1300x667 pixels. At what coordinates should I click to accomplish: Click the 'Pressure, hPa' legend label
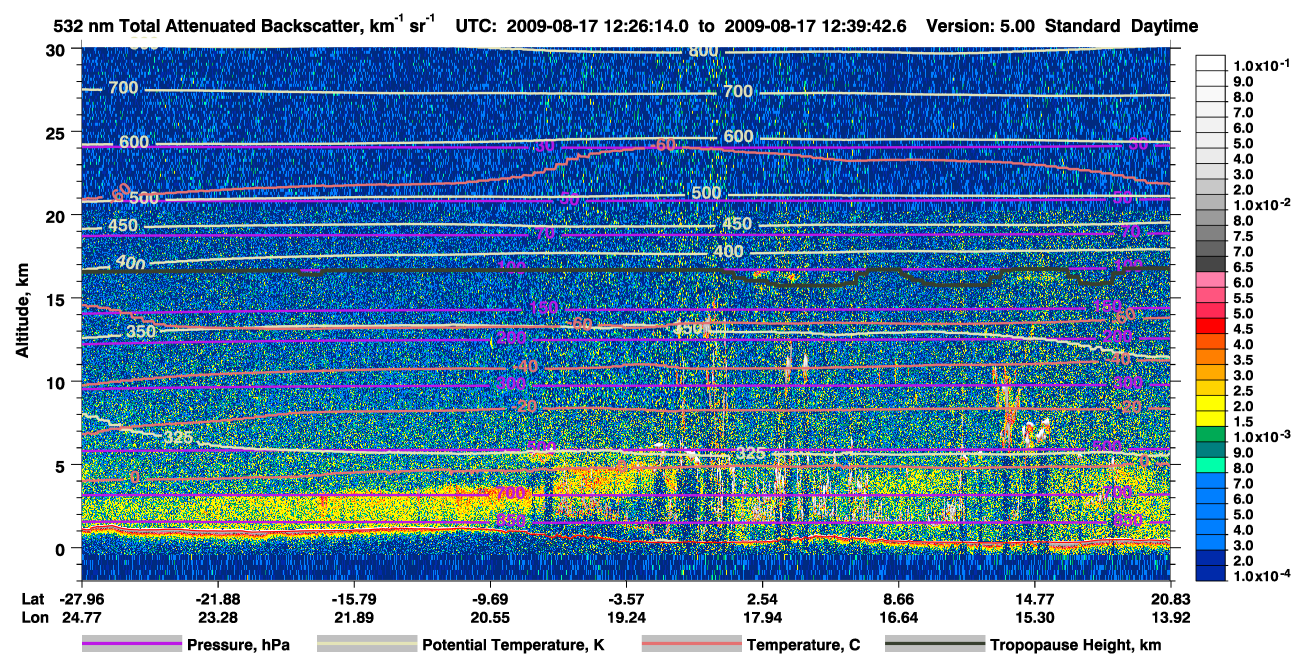click(x=238, y=645)
